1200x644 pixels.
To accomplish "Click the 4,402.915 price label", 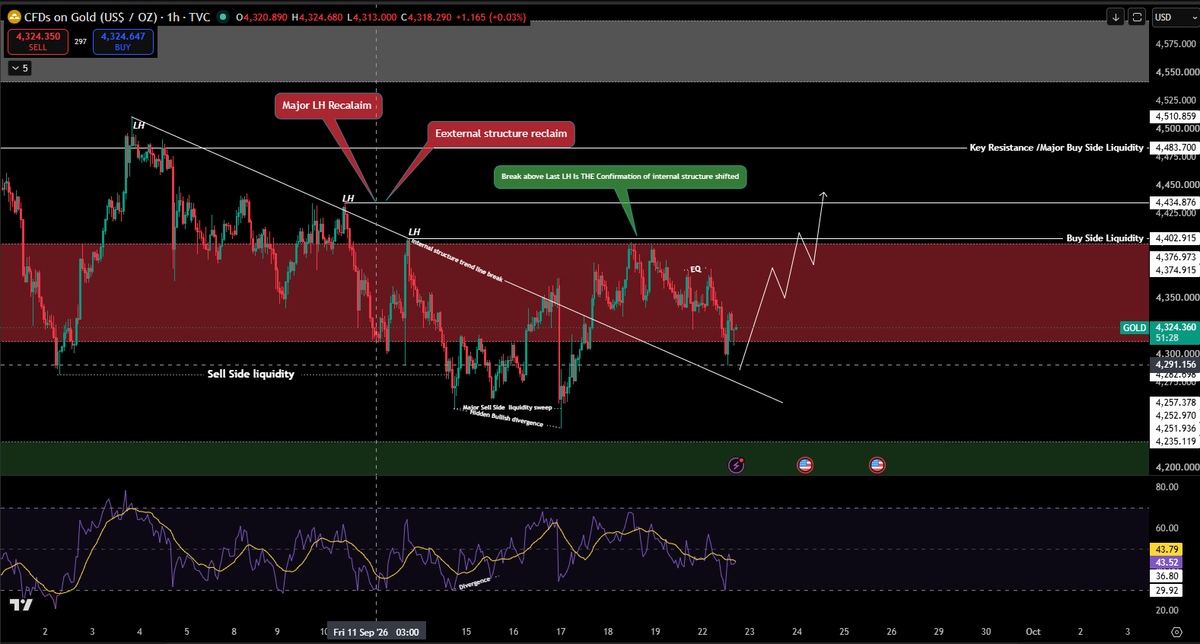I will (x=1175, y=239).
